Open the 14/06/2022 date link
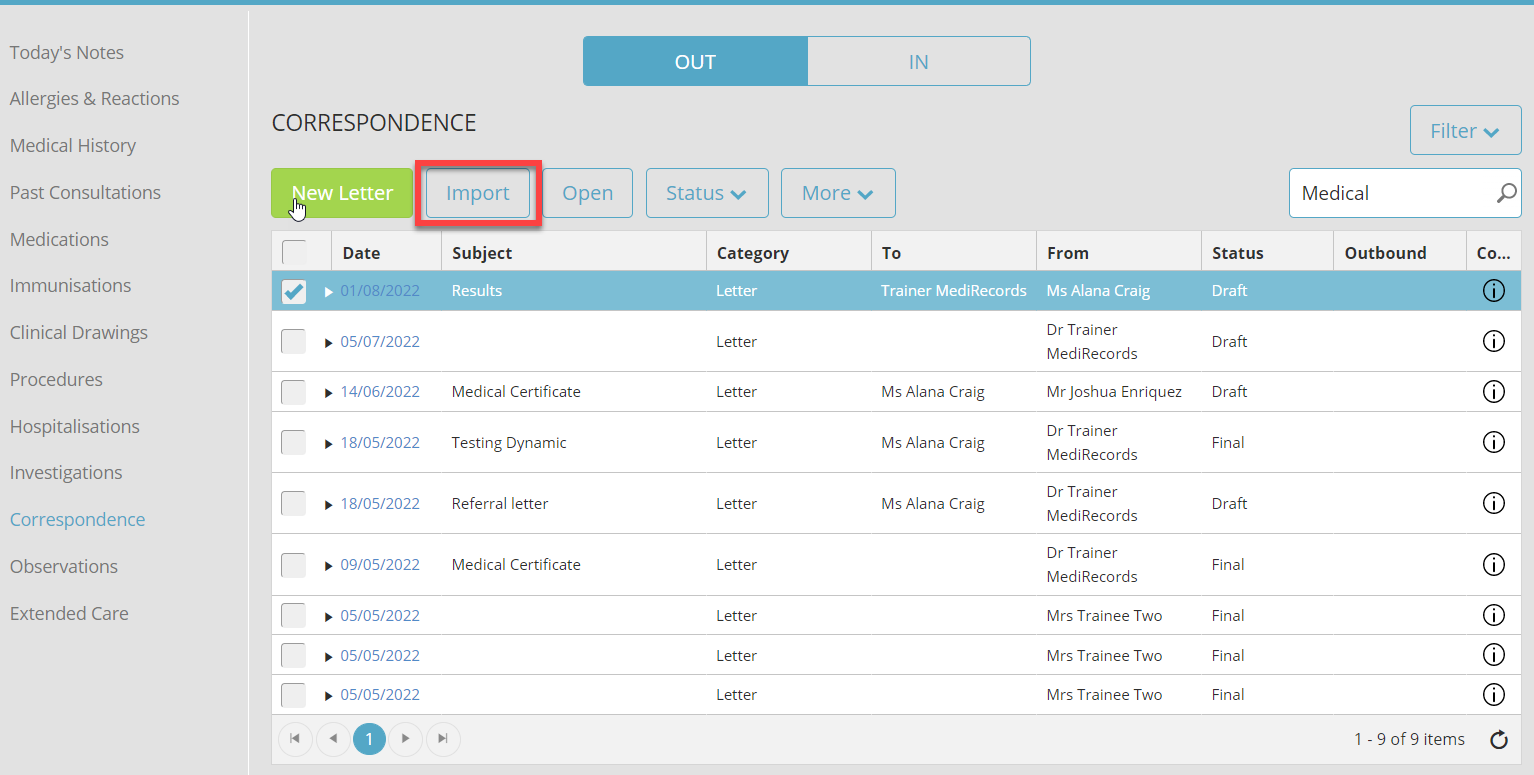The image size is (1534, 775). click(380, 392)
